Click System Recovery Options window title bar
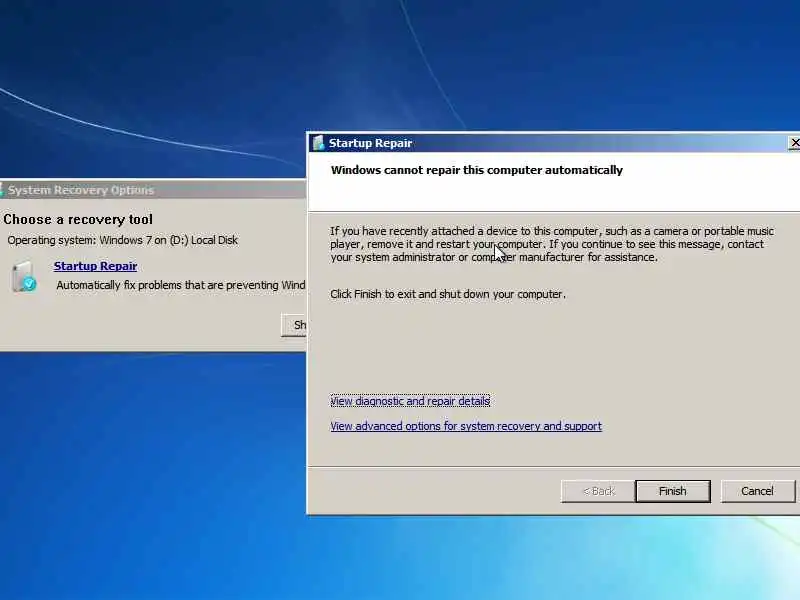The width and height of the screenshot is (800, 600). tap(153, 190)
